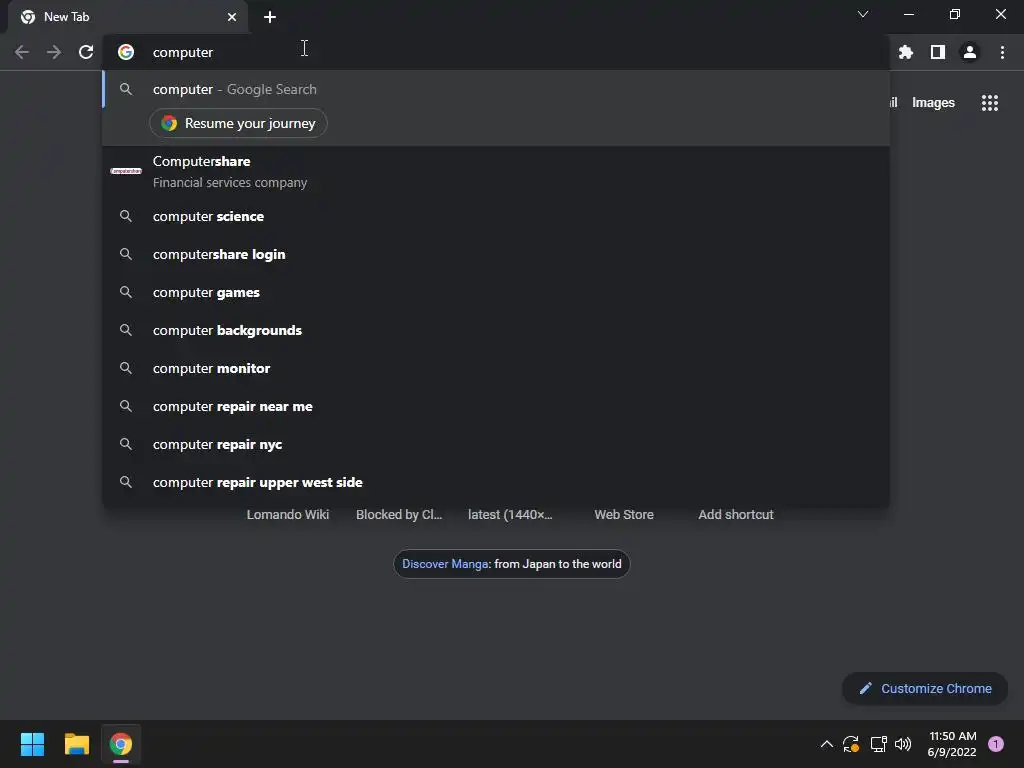This screenshot has width=1024, height=768.
Task: Click the Google icon in the address bar
Action: pyautogui.click(x=126, y=52)
